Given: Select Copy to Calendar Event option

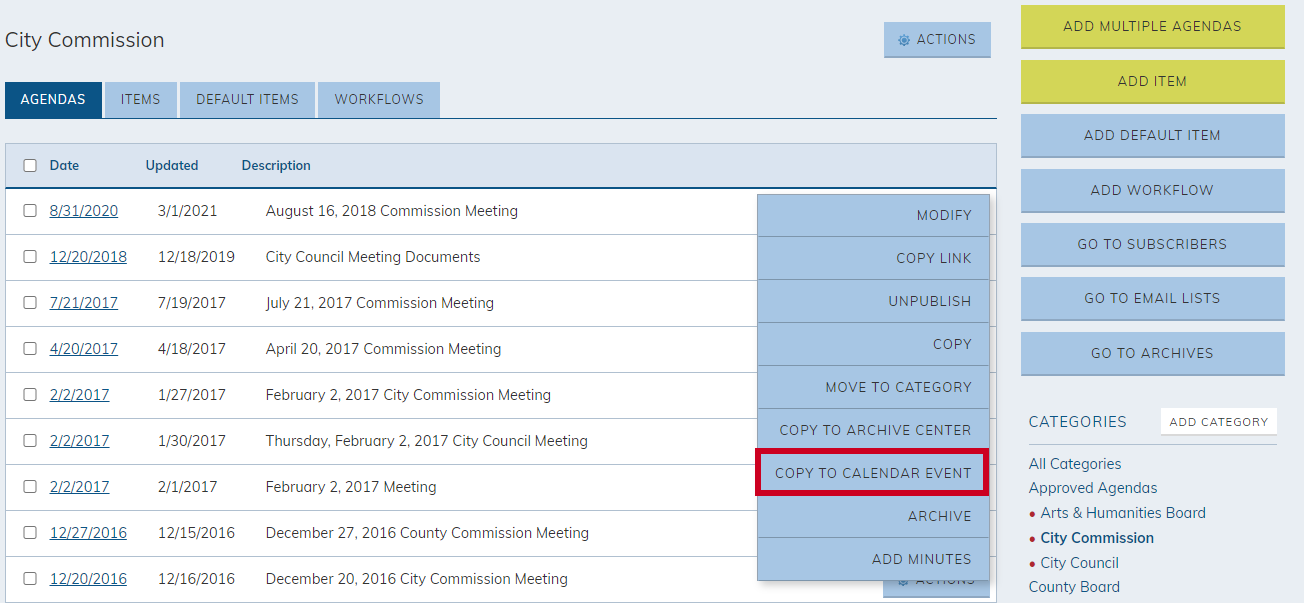Looking at the screenshot, I should pyautogui.click(x=873, y=473).
